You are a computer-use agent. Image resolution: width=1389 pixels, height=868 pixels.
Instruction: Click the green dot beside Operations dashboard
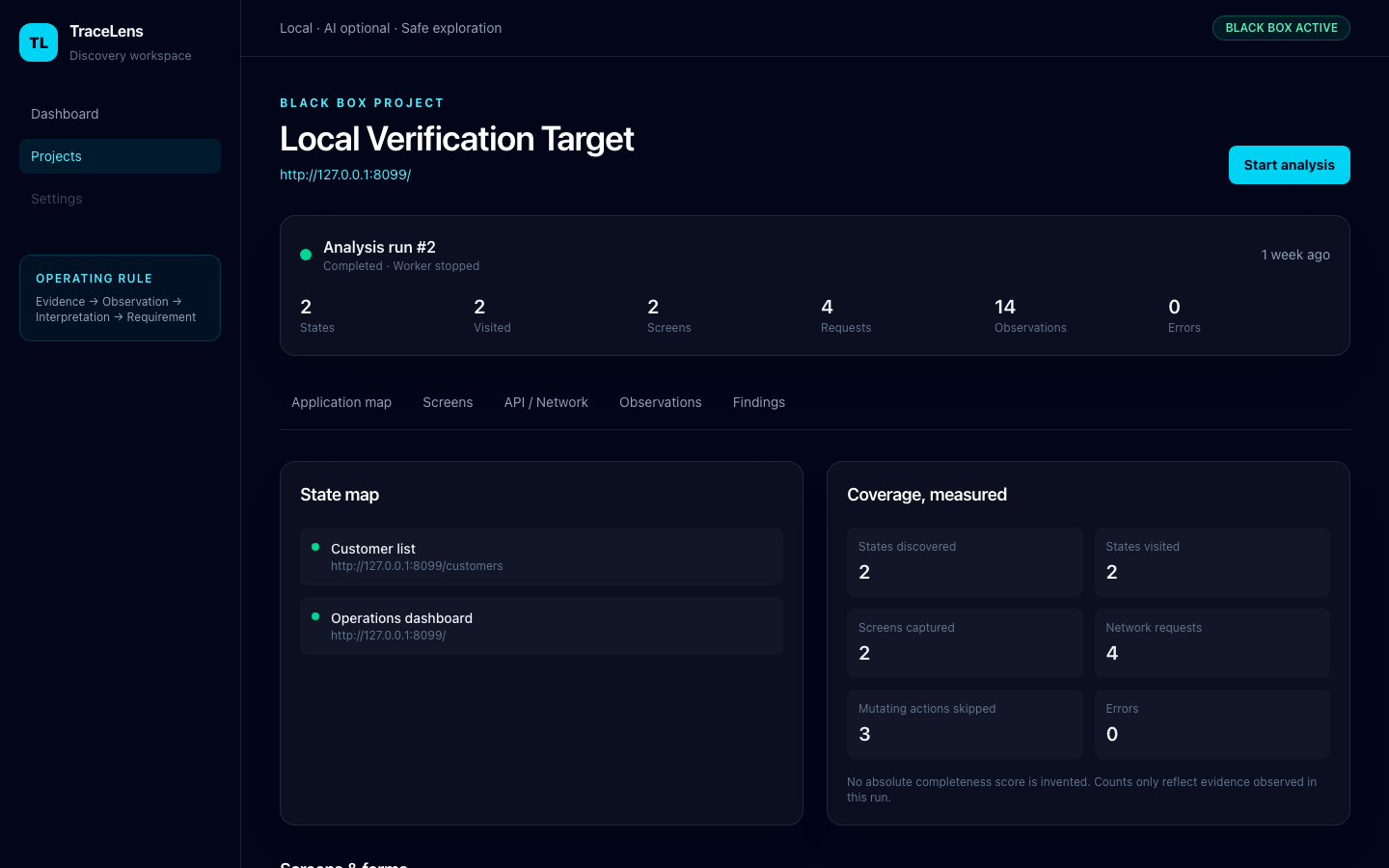[315, 616]
